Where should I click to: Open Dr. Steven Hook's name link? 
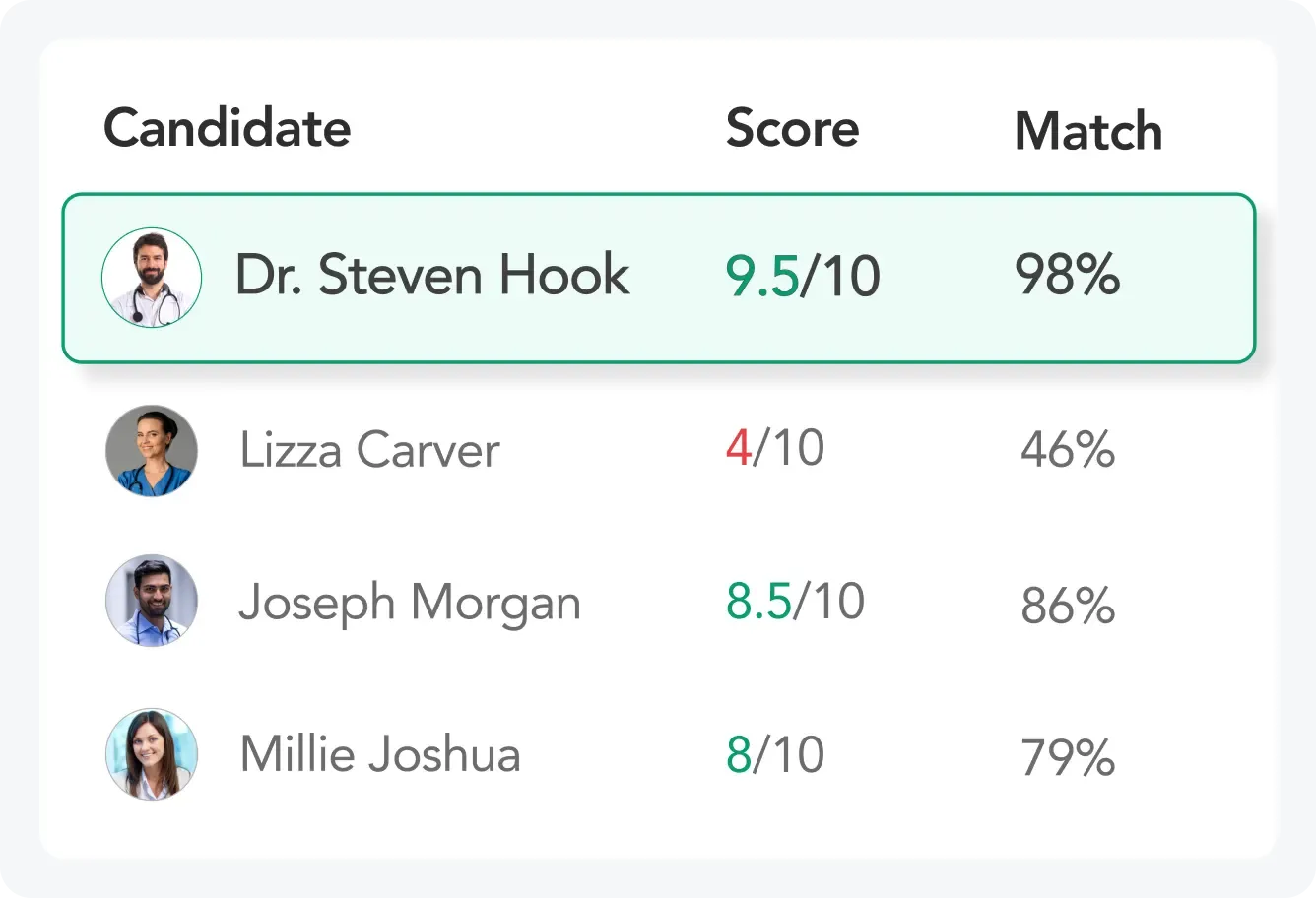(x=432, y=275)
